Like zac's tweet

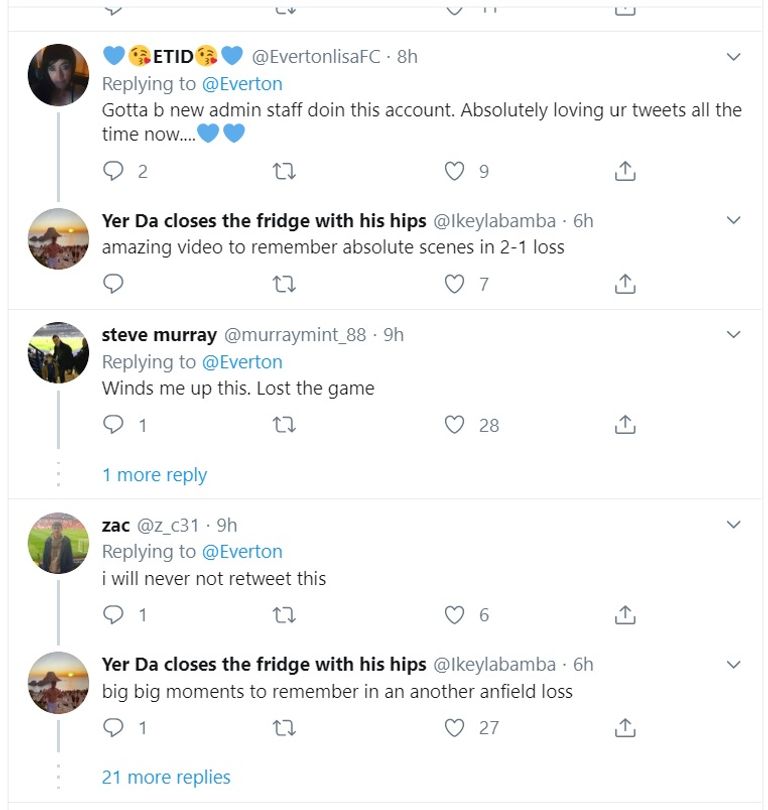pyautogui.click(x=455, y=615)
